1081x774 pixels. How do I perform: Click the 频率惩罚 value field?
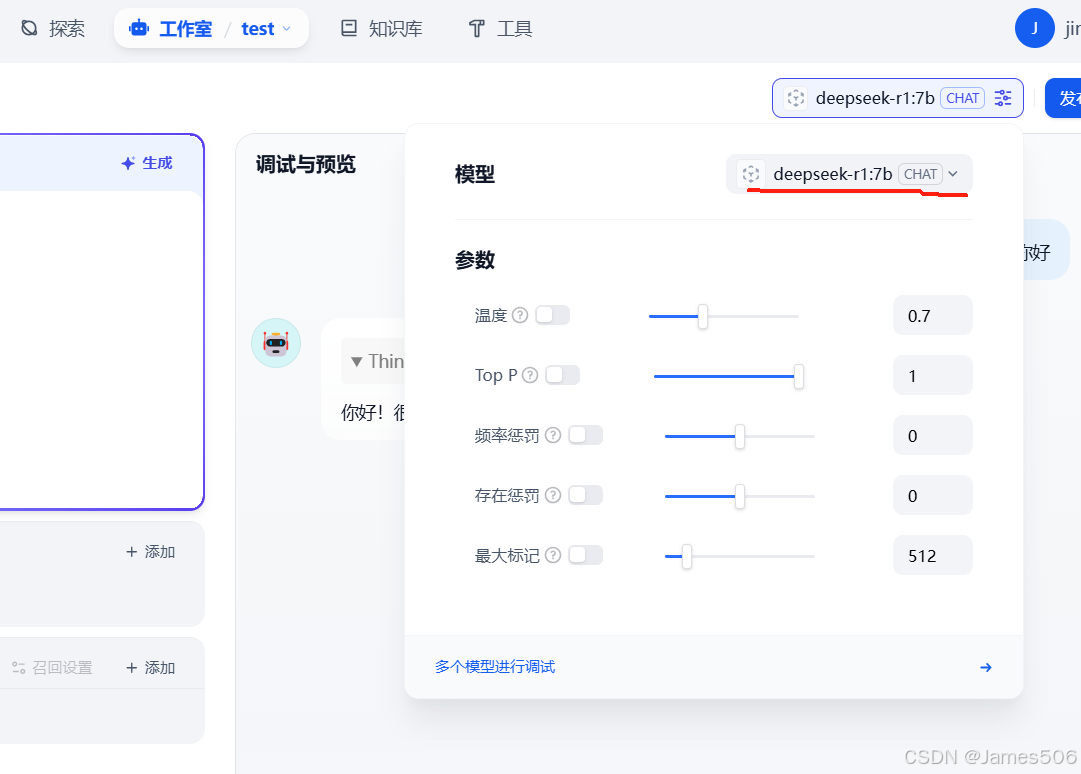tap(933, 436)
